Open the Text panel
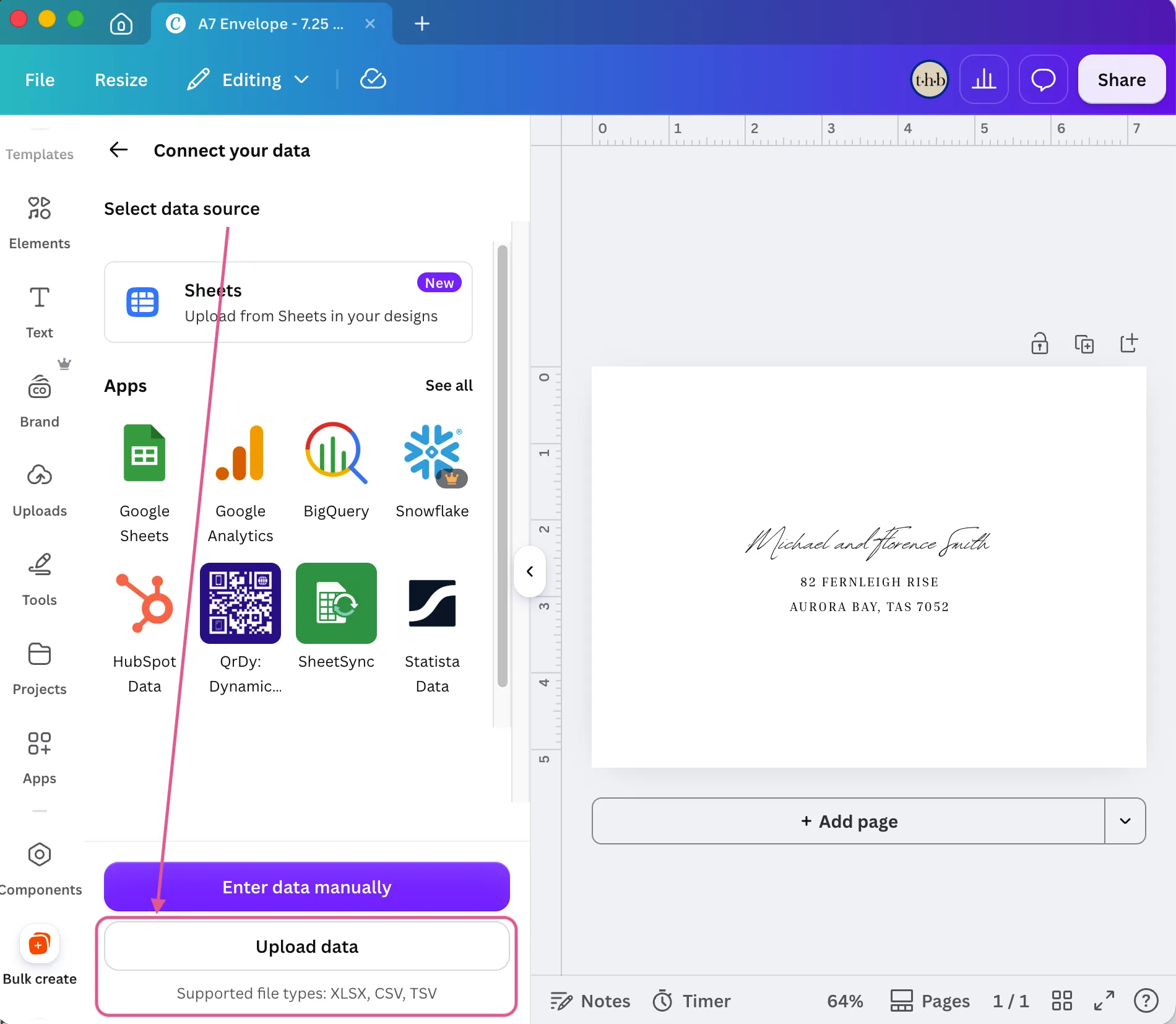Viewport: 1176px width, 1024px height. point(40,312)
